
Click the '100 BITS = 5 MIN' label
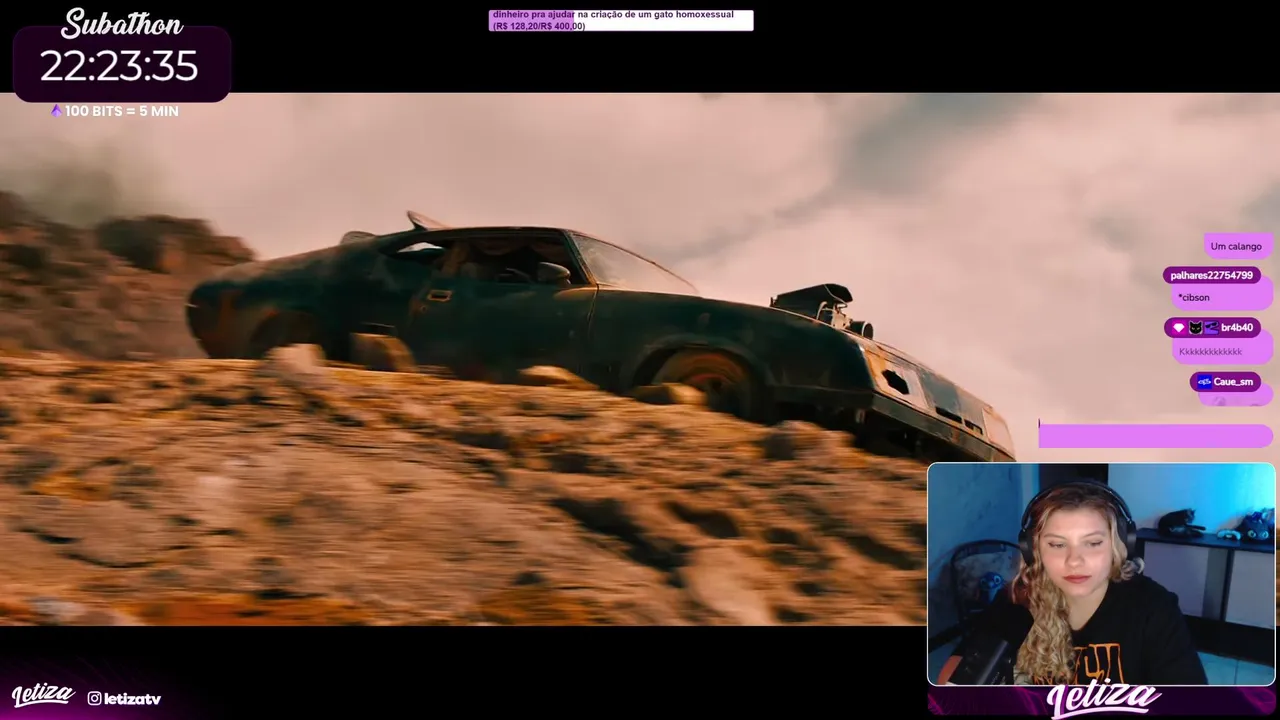click(122, 111)
